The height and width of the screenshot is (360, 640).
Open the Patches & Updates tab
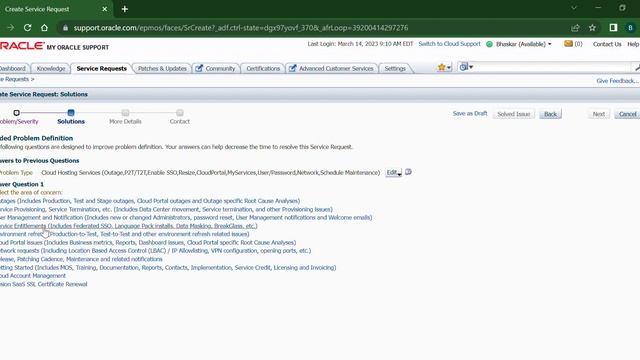[x=162, y=69]
